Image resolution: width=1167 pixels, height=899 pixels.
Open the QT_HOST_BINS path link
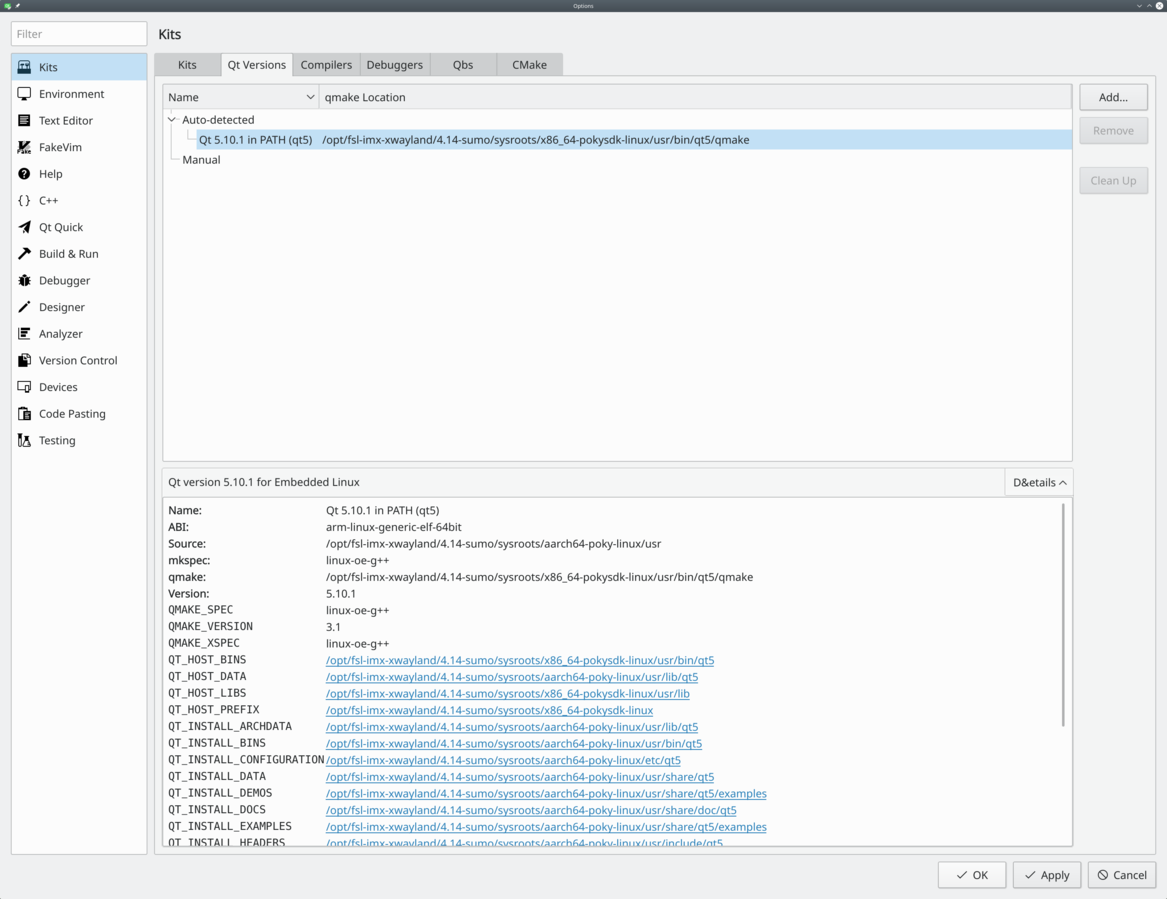pyautogui.click(x=519, y=660)
